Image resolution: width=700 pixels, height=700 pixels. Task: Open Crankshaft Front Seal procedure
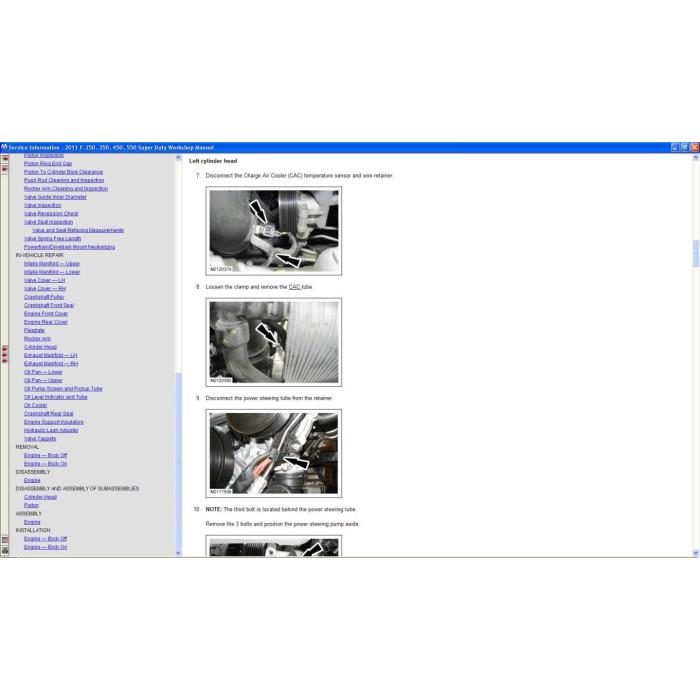pyautogui.click(x=49, y=305)
